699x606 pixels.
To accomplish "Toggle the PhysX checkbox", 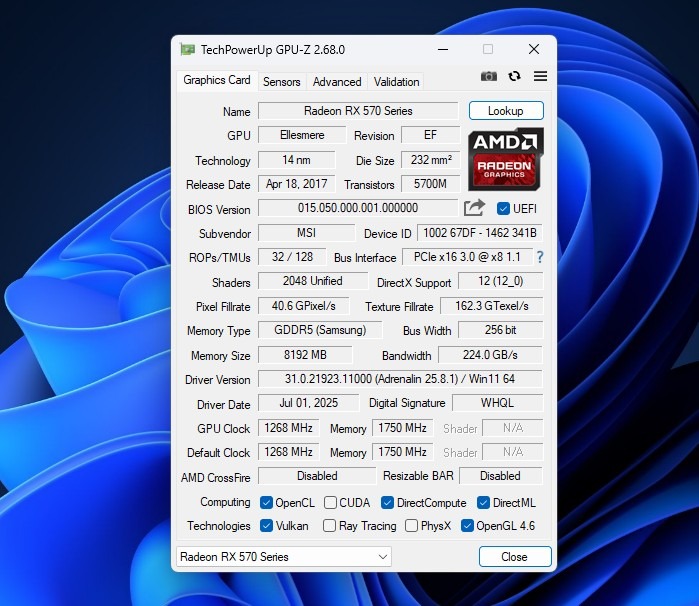I will (411, 525).
